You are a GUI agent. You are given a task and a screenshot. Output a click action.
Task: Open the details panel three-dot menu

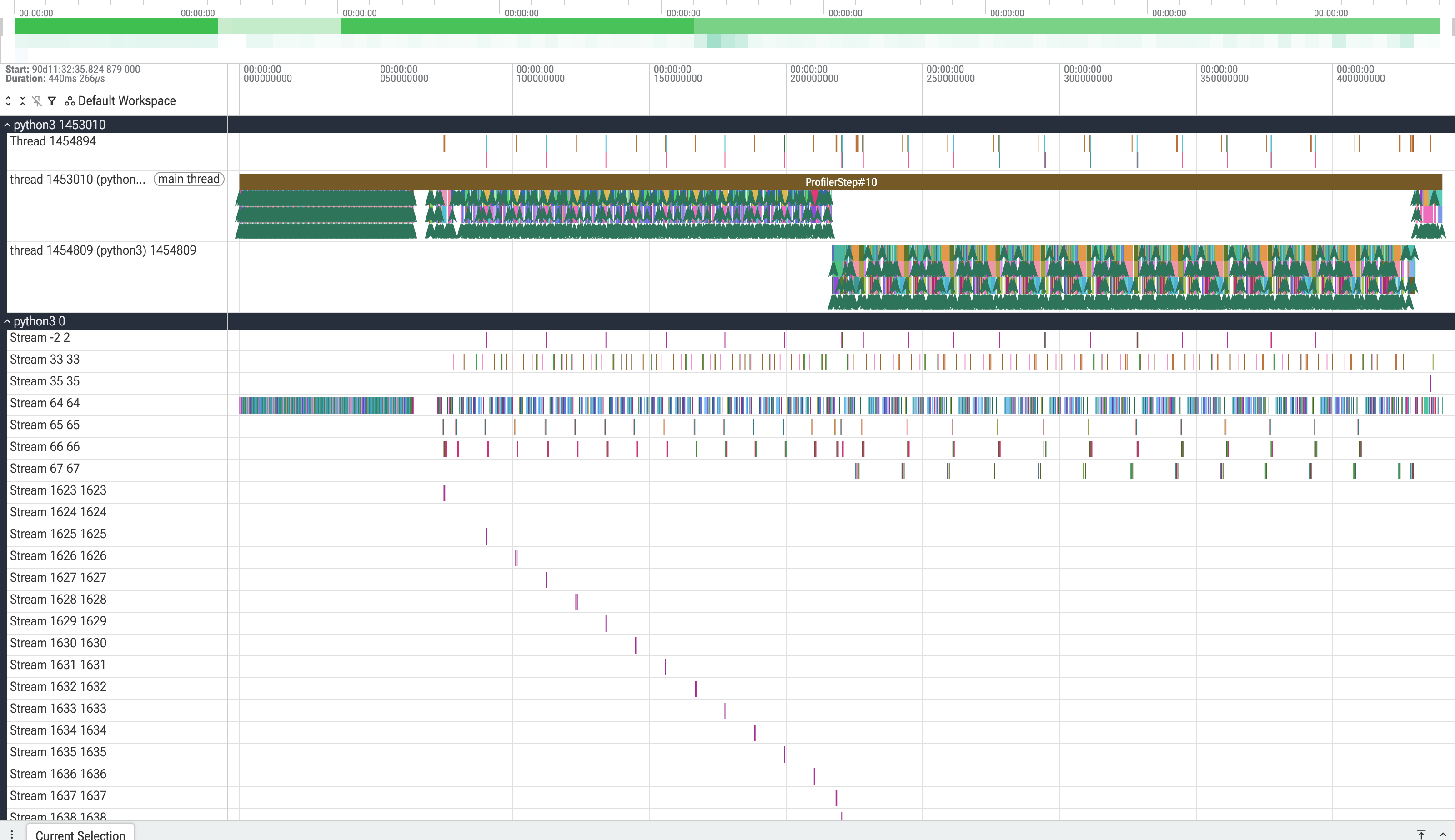(x=11, y=834)
